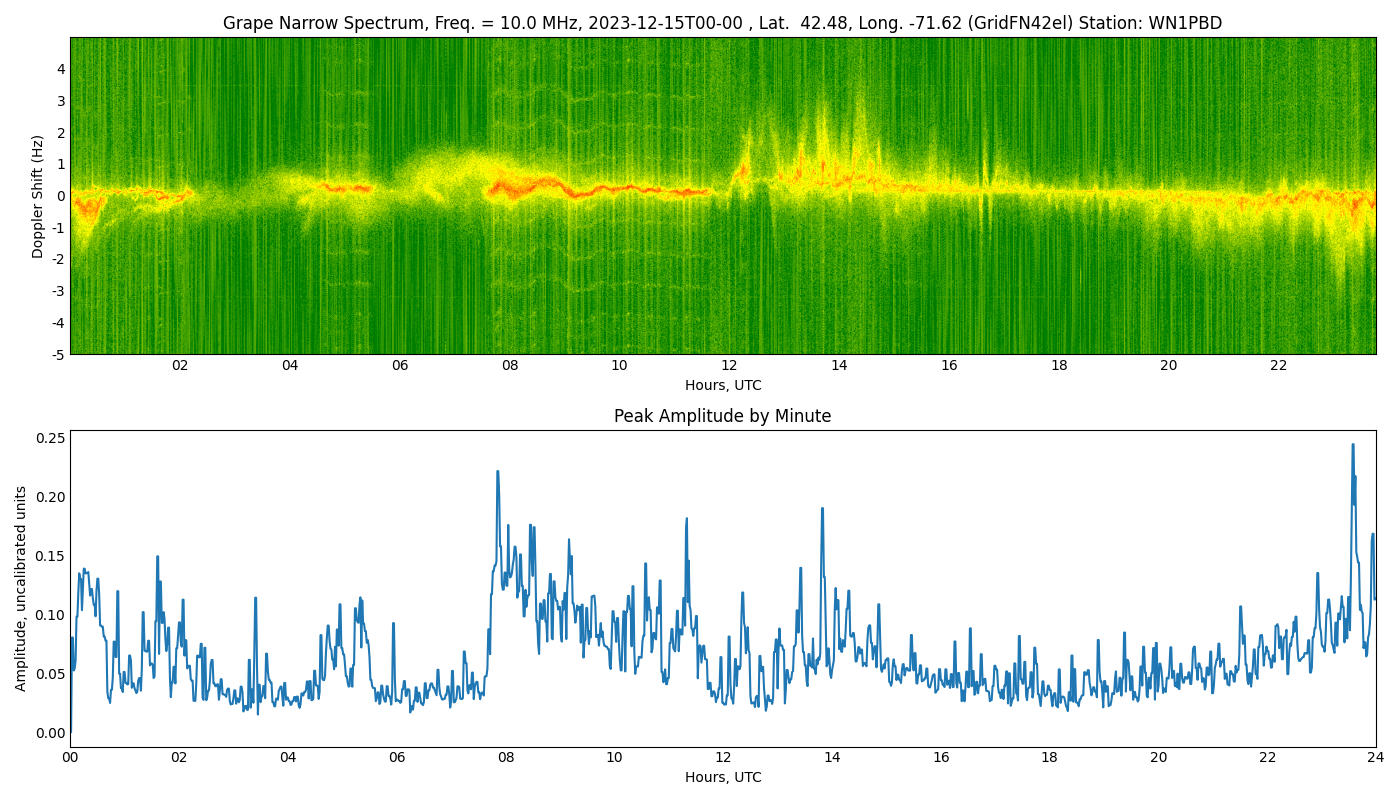Click the Grape Narrow Spectrum plot title
The height and width of the screenshot is (800, 1400).
pos(722,23)
